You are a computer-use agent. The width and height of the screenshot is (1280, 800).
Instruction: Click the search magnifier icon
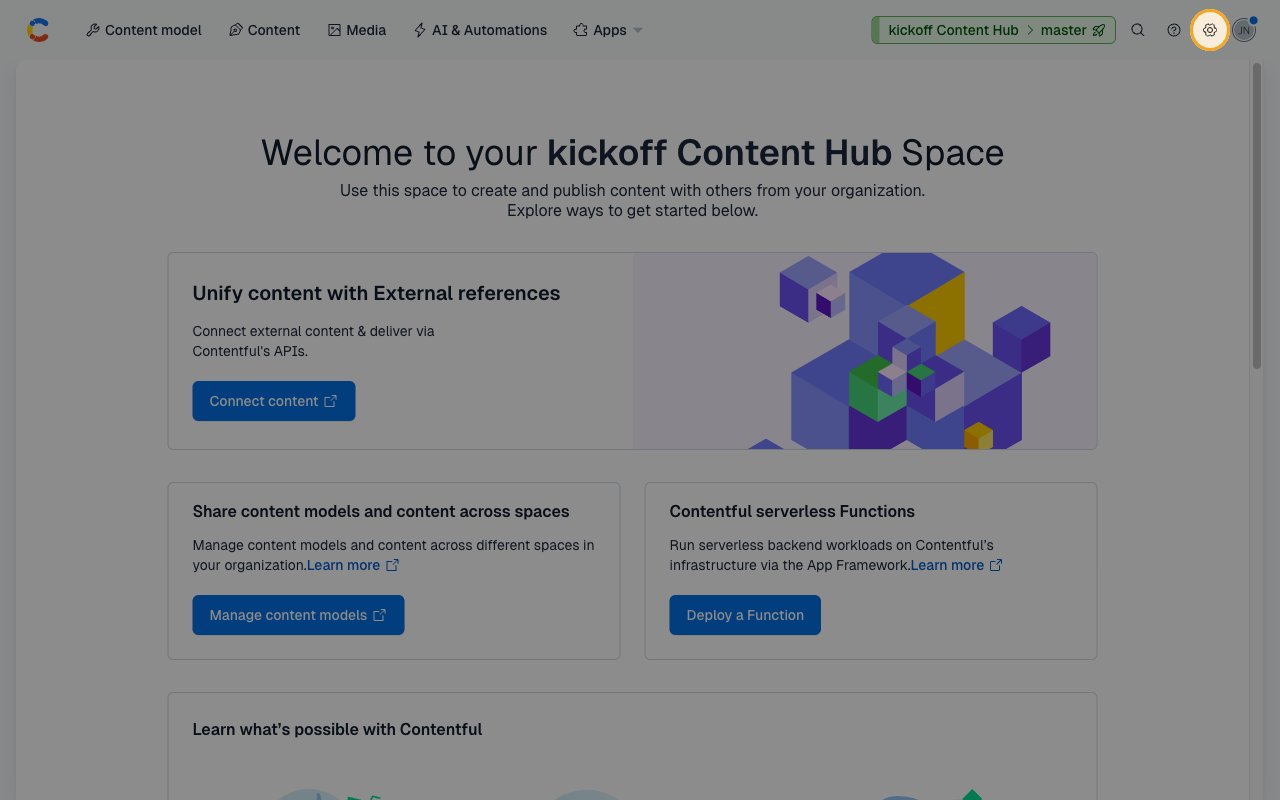tap(1138, 30)
